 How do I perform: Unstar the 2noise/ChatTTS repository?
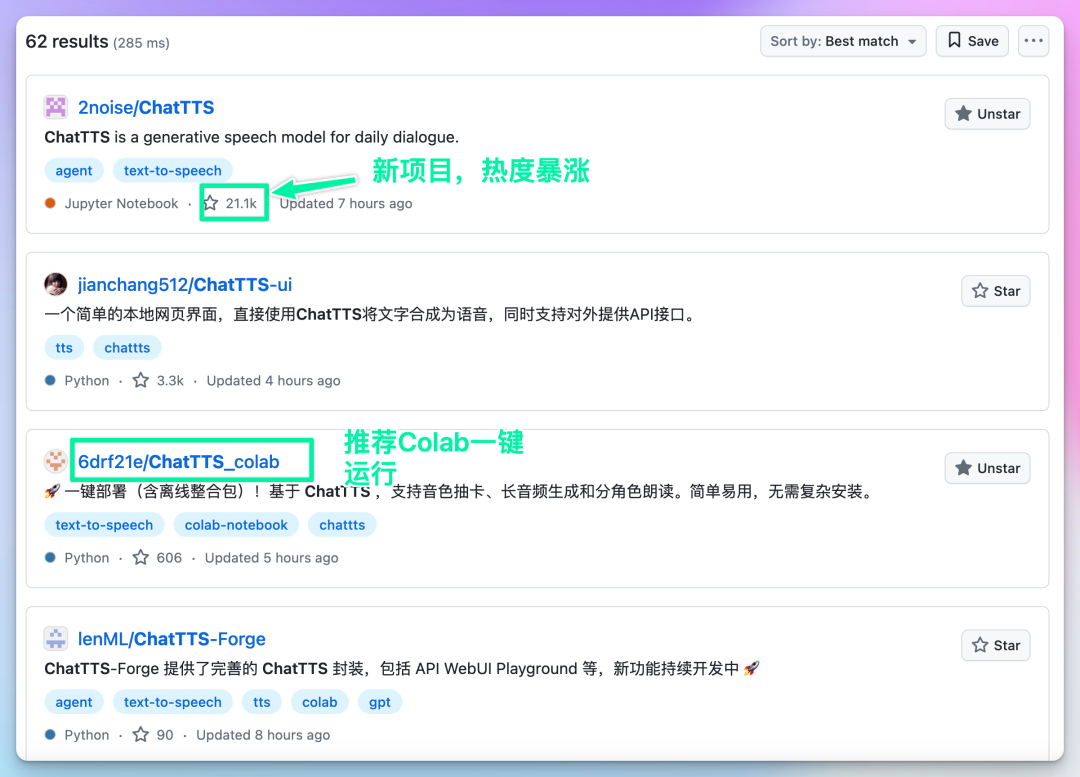(x=987, y=113)
